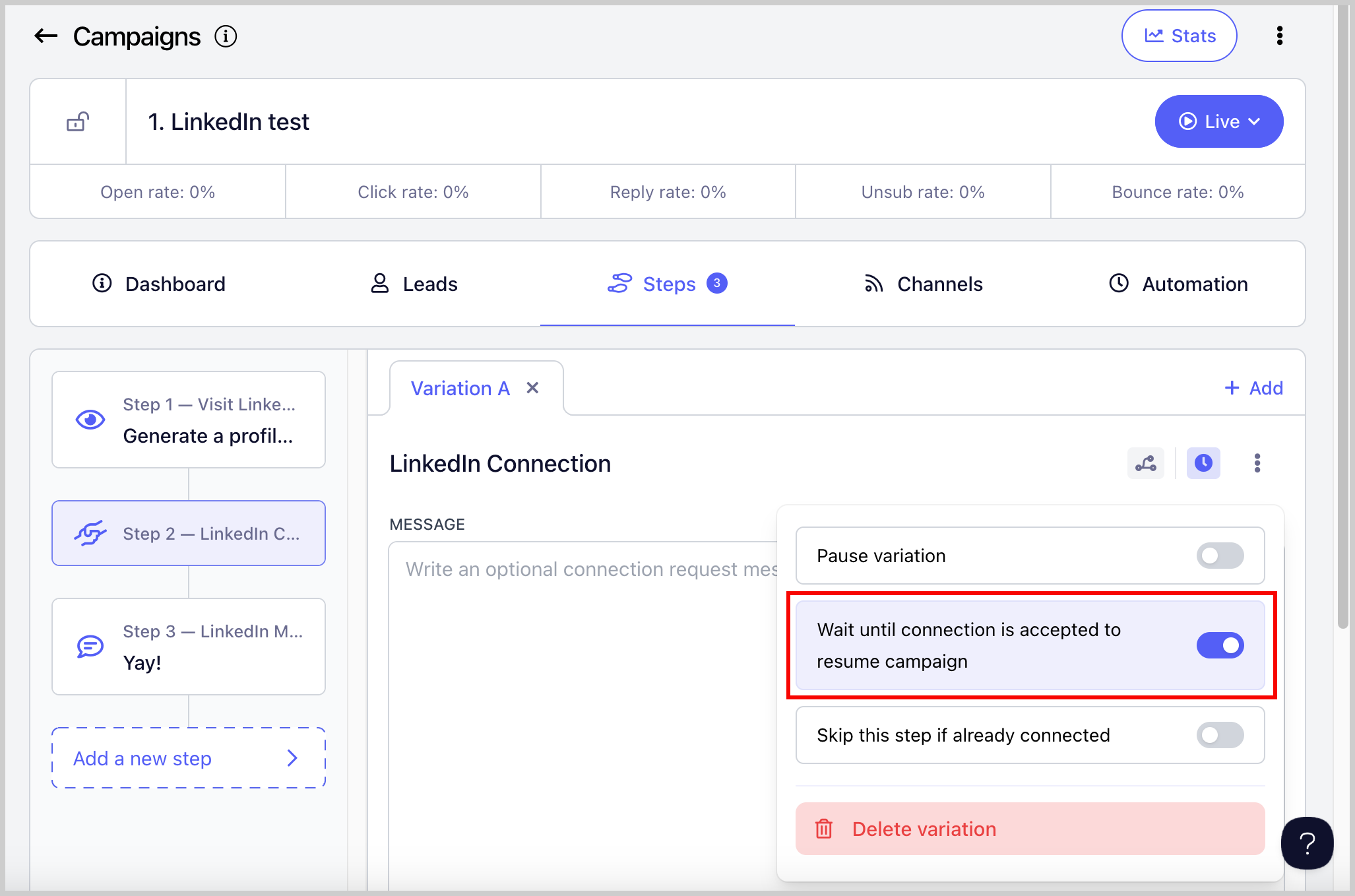1355x896 pixels.
Task: Switch to the Channels tab
Action: click(923, 284)
